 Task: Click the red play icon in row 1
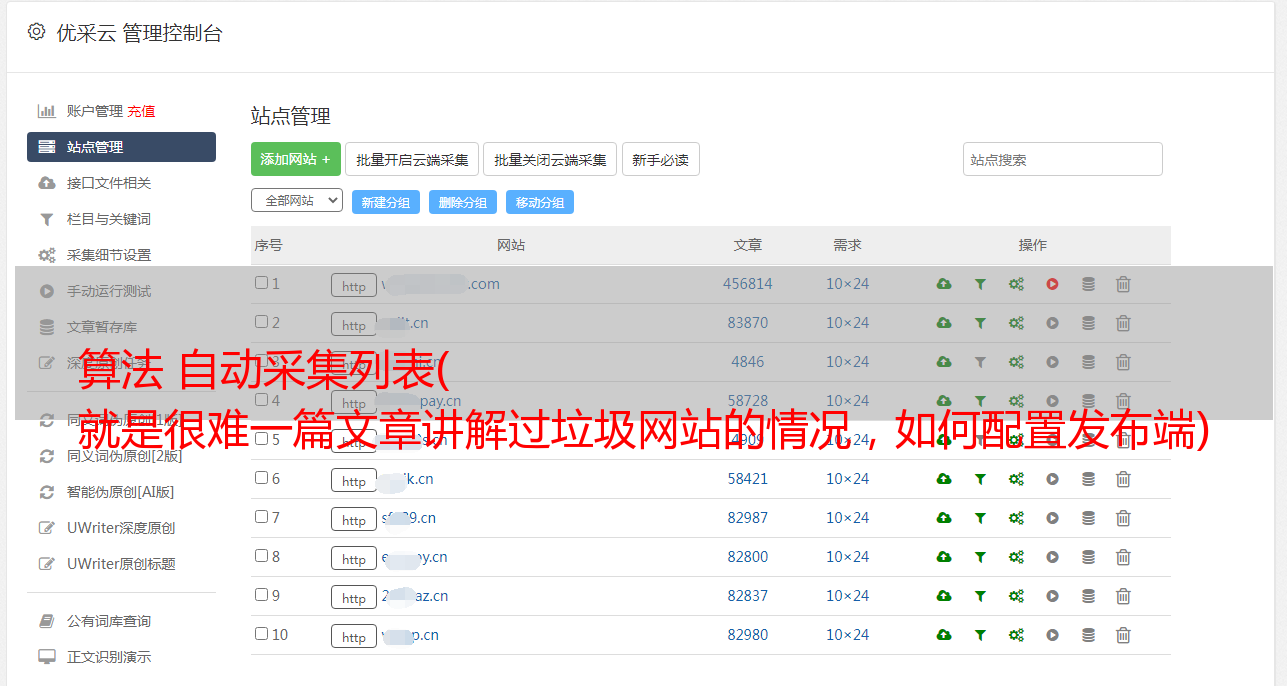pos(1052,284)
